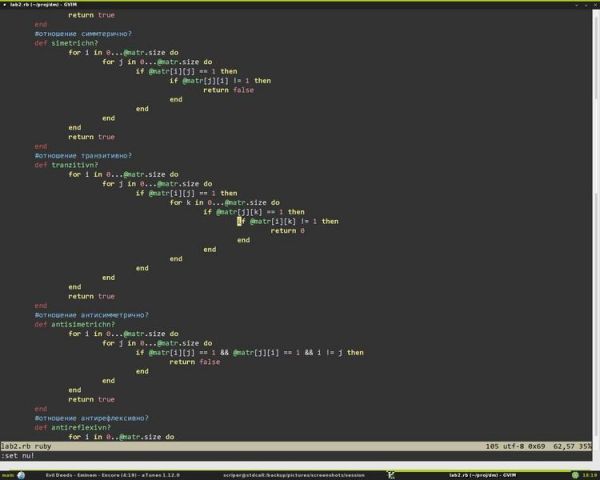Screen dimensions: 600x480
Task: Click the comment '#отношение транзитивно?'
Action: [83, 155]
